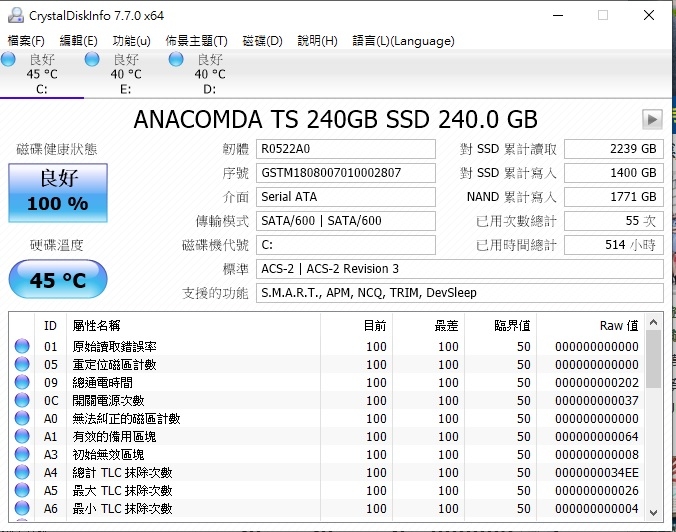Select the 總計 TLC 抹除次數 attribute row
Image resolution: width=676 pixels, height=532 pixels.
327,473
